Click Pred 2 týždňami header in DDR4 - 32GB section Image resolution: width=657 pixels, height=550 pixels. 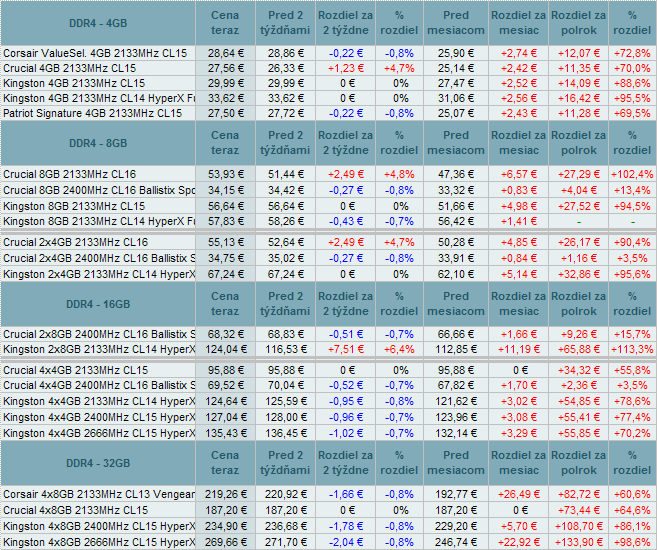[285, 463]
